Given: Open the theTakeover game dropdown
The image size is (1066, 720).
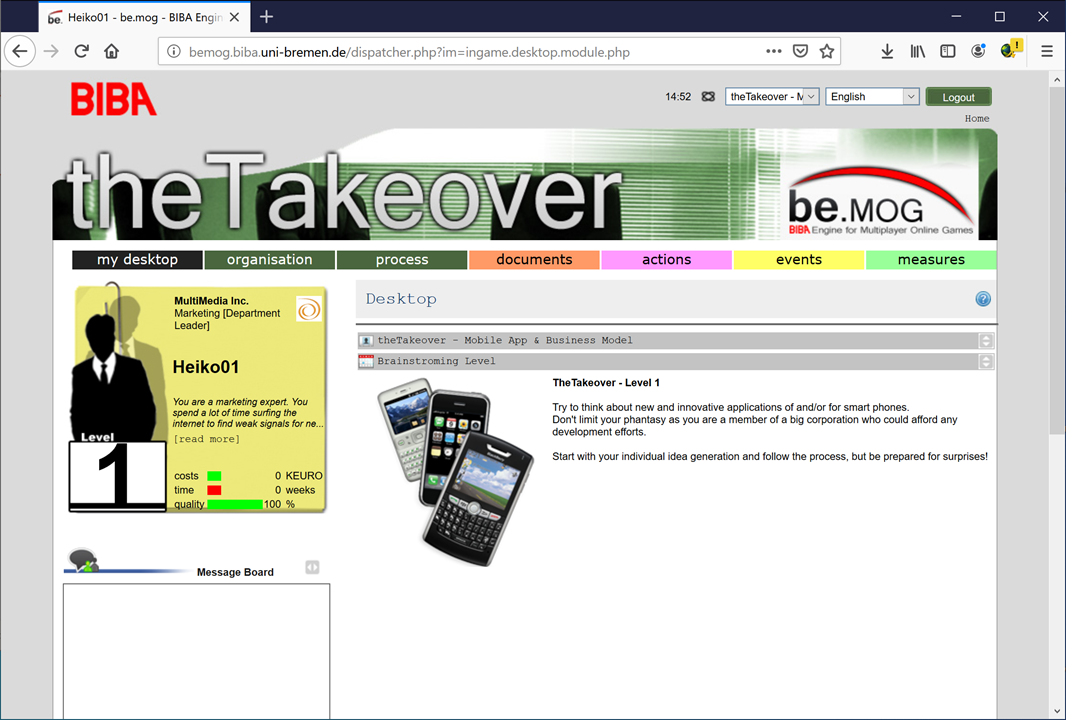Looking at the screenshot, I should tap(772, 97).
